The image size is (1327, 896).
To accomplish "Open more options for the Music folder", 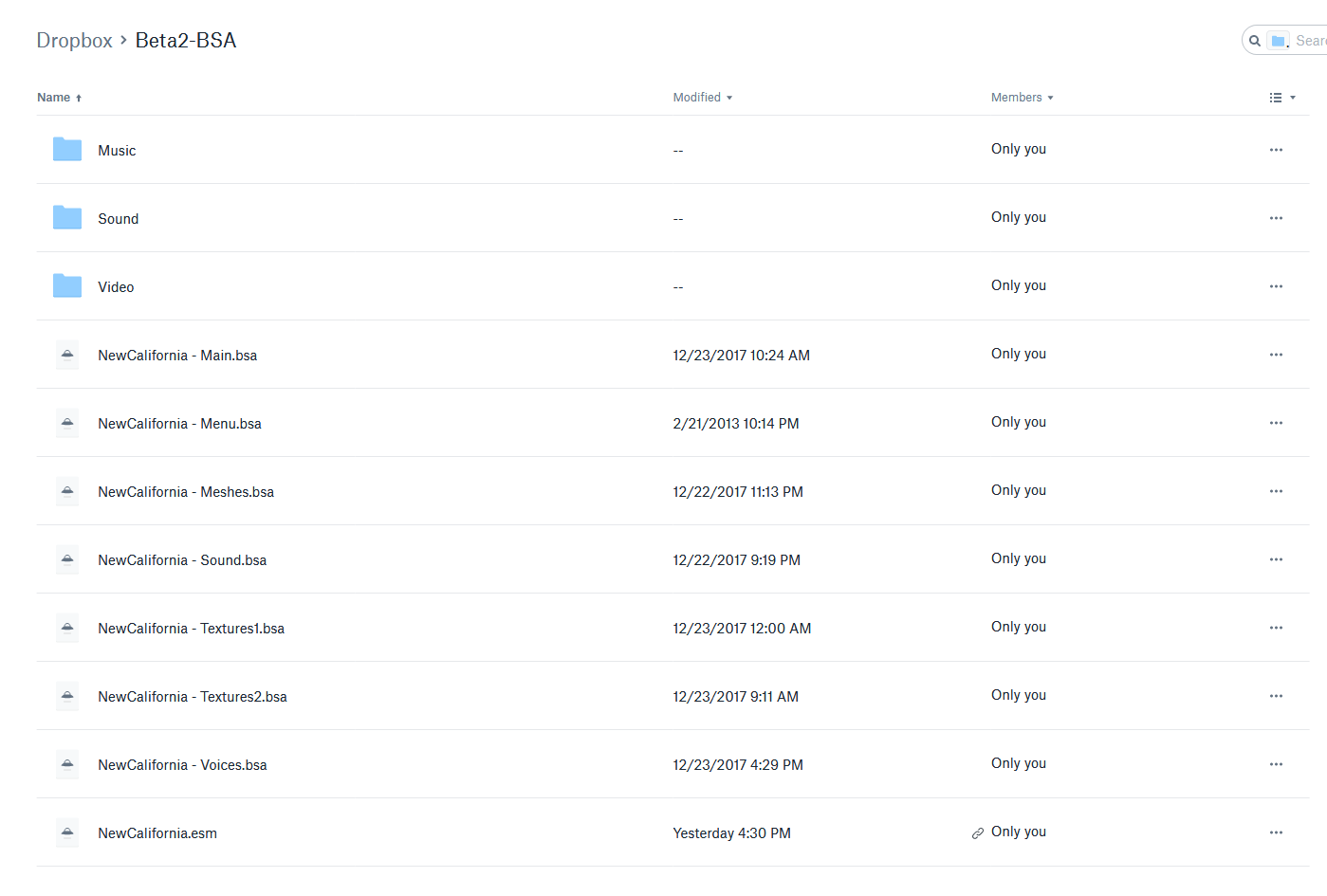I will (1276, 150).
